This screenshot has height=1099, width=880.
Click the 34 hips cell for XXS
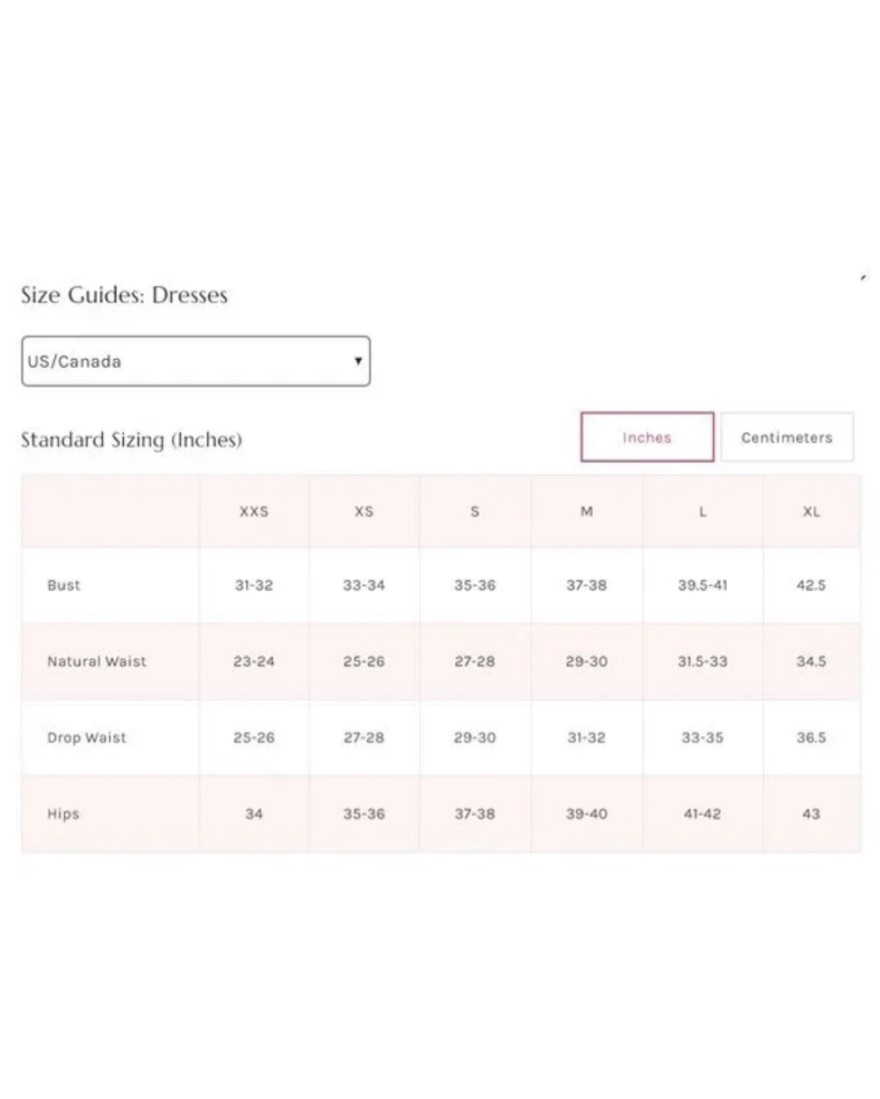[254, 814]
